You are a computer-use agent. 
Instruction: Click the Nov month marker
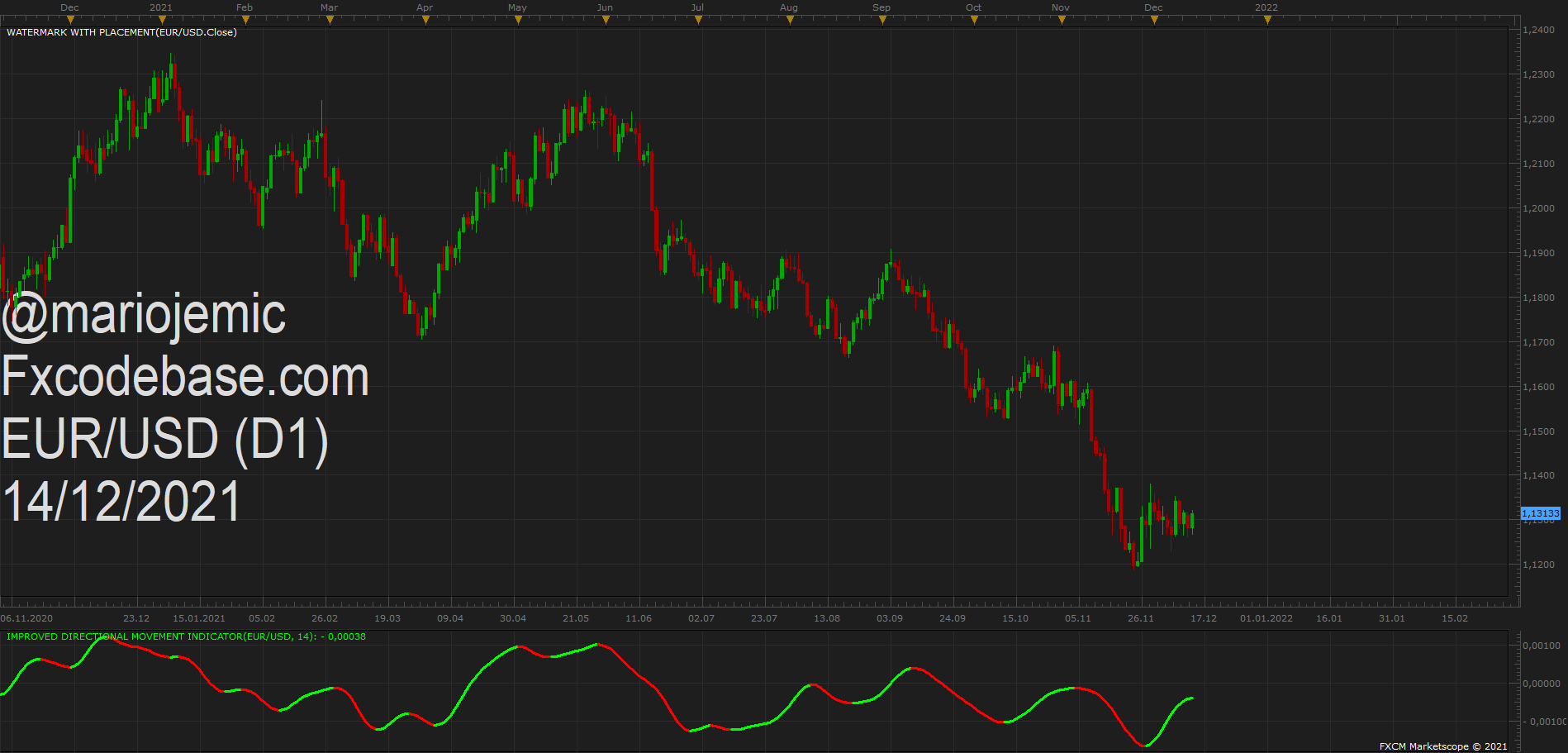(1062, 20)
